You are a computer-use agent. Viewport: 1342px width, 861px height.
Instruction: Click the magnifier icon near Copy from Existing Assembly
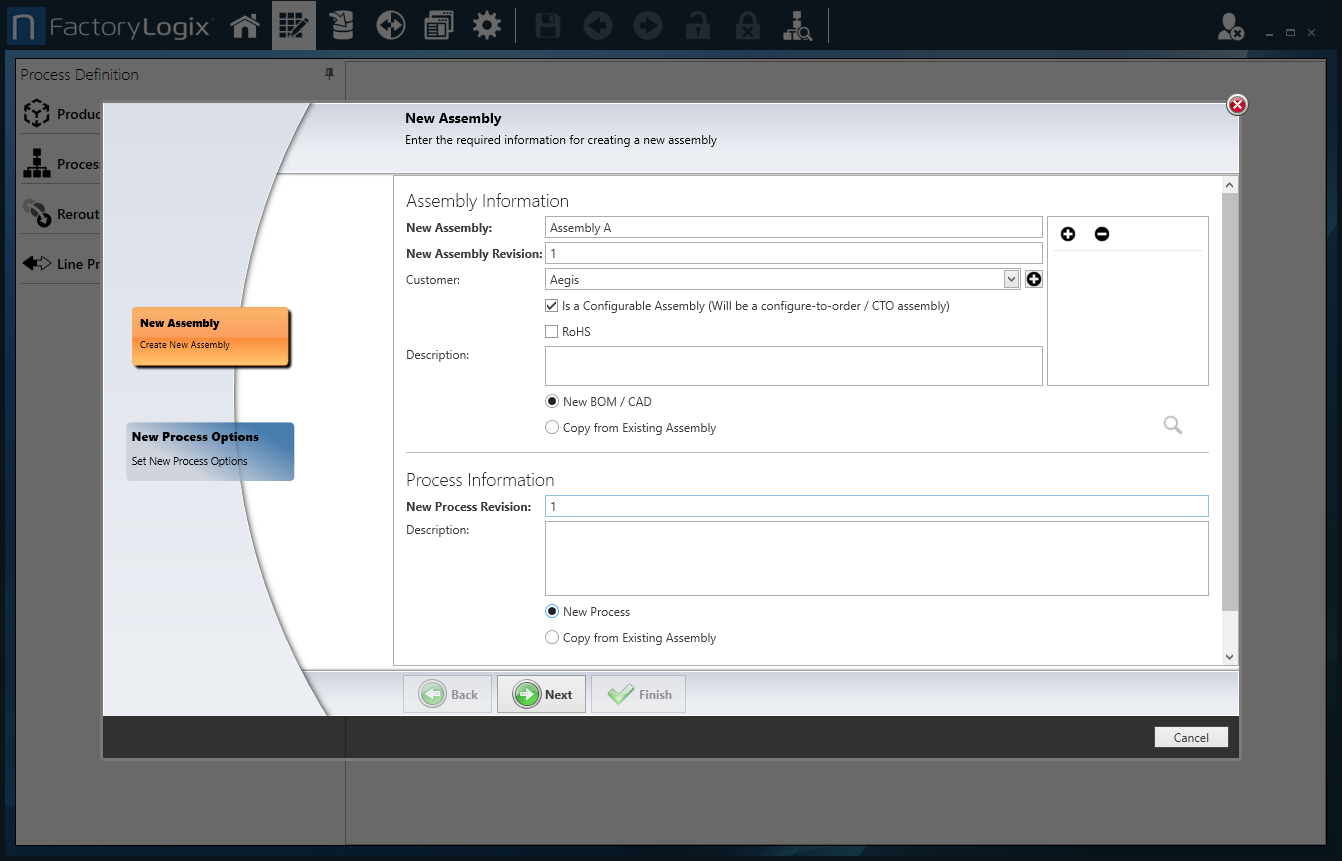tap(1172, 425)
